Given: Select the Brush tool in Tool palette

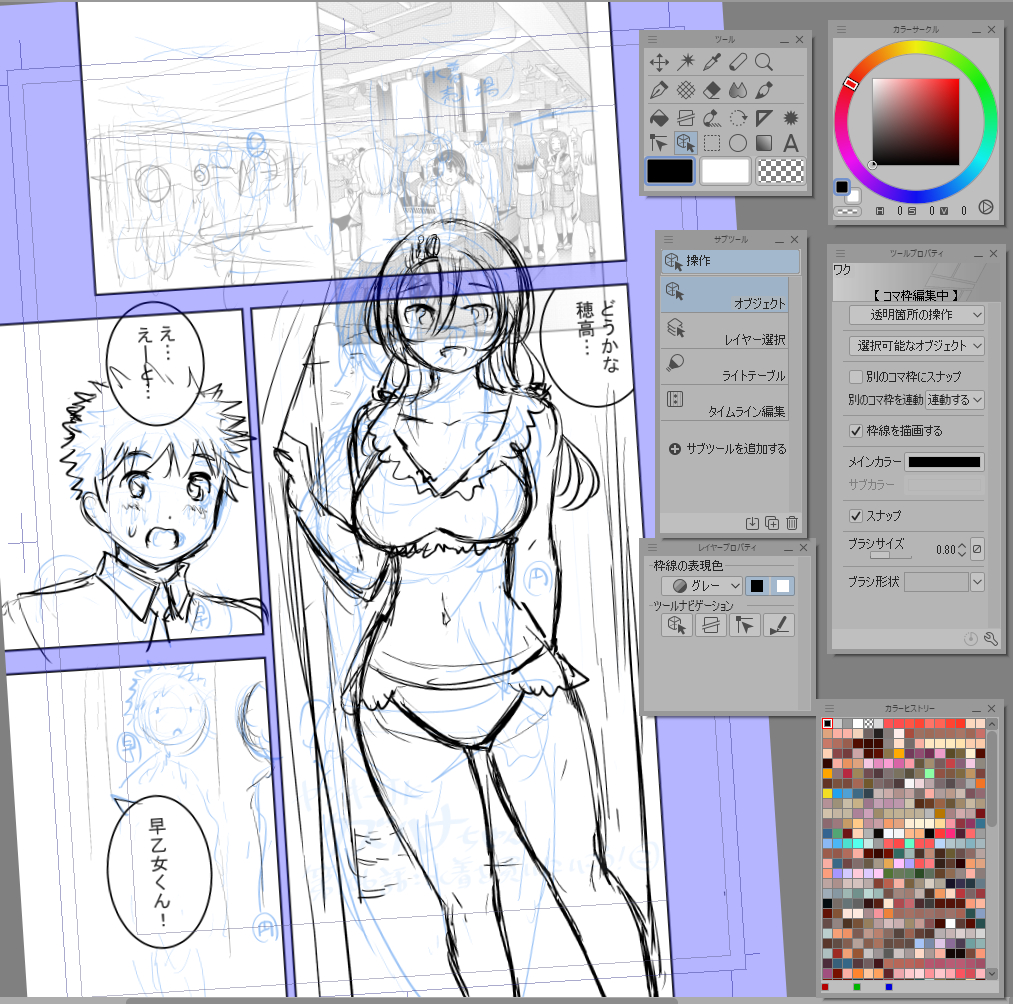Looking at the screenshot, I should 764,90.
